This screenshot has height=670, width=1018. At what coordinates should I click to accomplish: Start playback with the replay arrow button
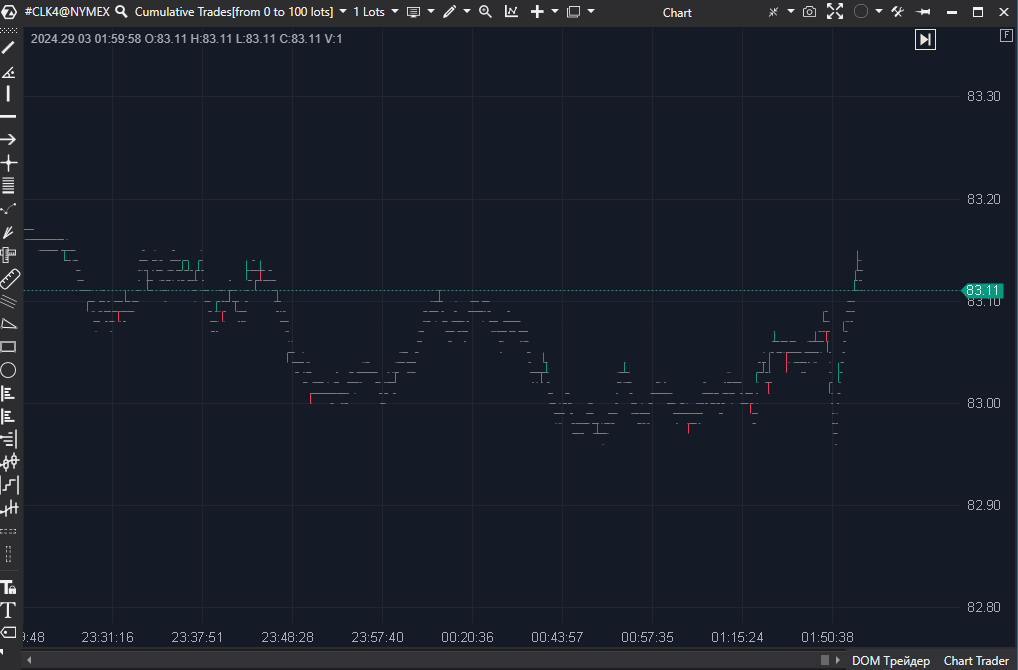pyautogui.click(x=924, y=39)
